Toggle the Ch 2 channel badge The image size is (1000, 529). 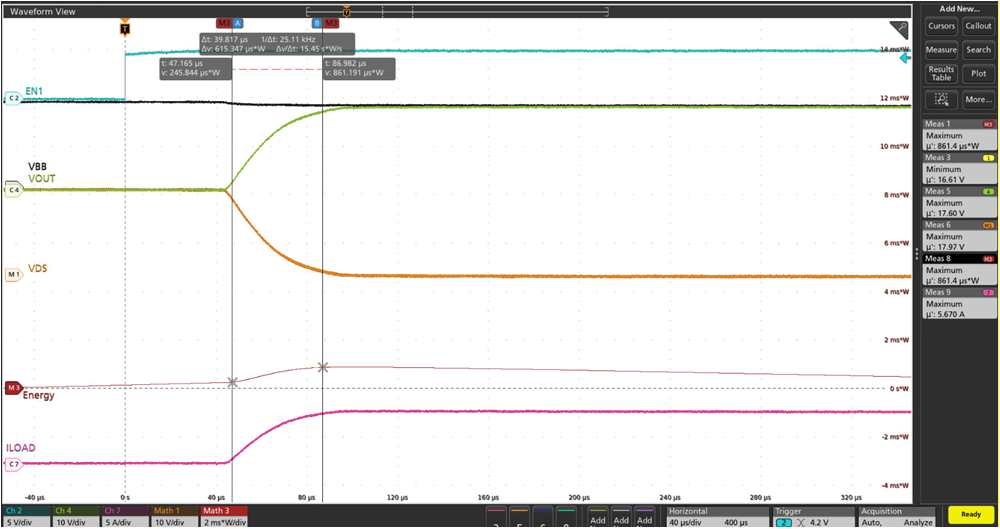pyautogui.click(x=24, y=515)
